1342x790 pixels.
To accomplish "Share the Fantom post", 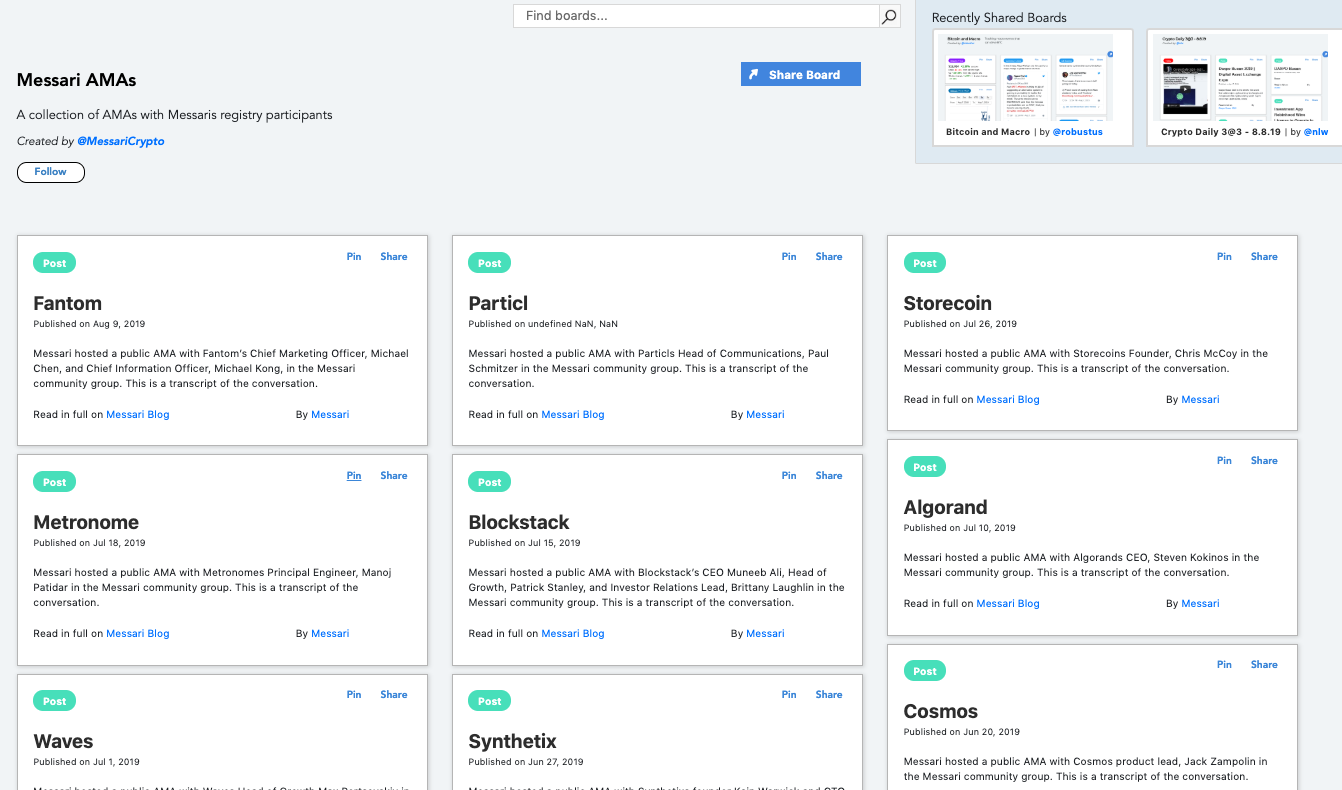I will point(394,257).
